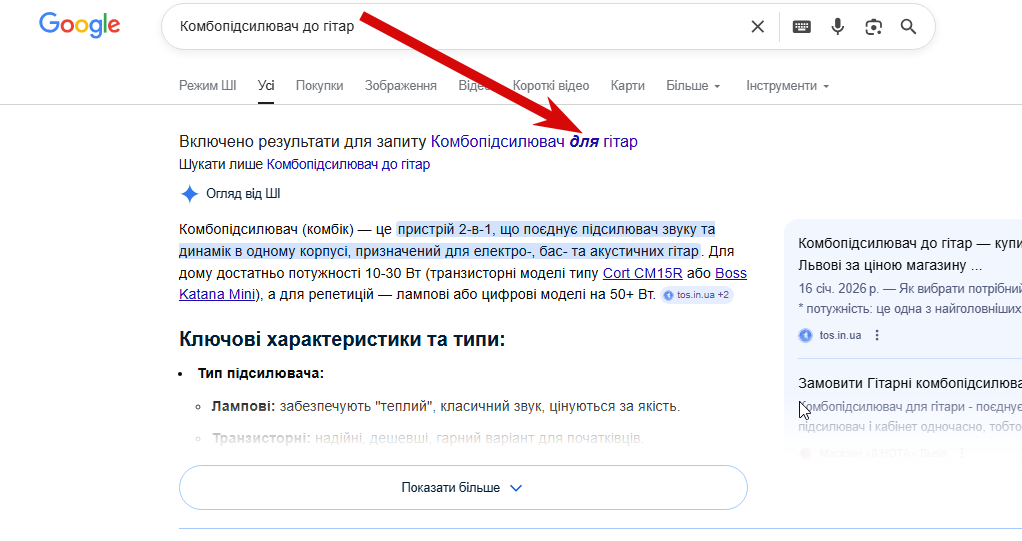Viewport: 1022px width, 541px height.
Task: Open Google Lens image search icon
Action: click(873, 27)
